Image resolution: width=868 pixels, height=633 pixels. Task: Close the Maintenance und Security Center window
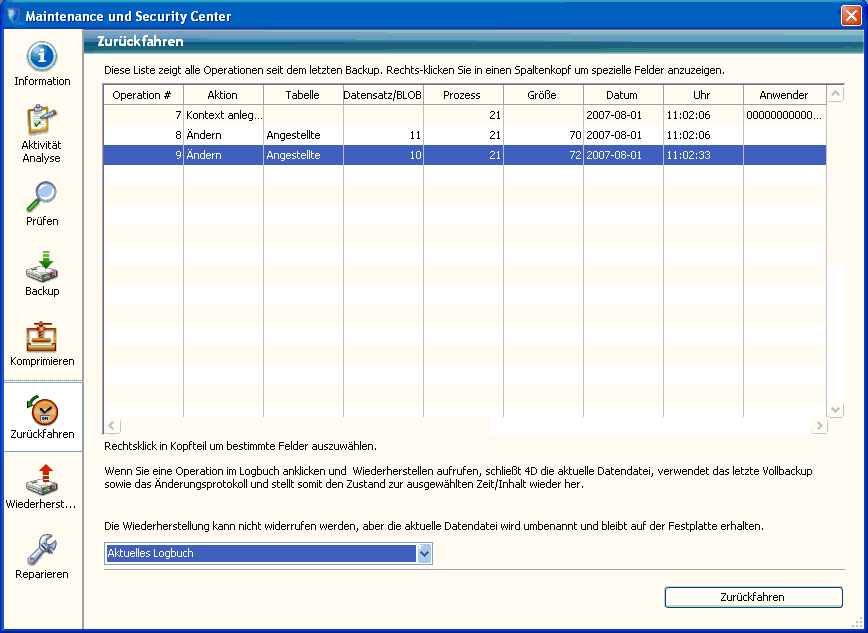849,16
